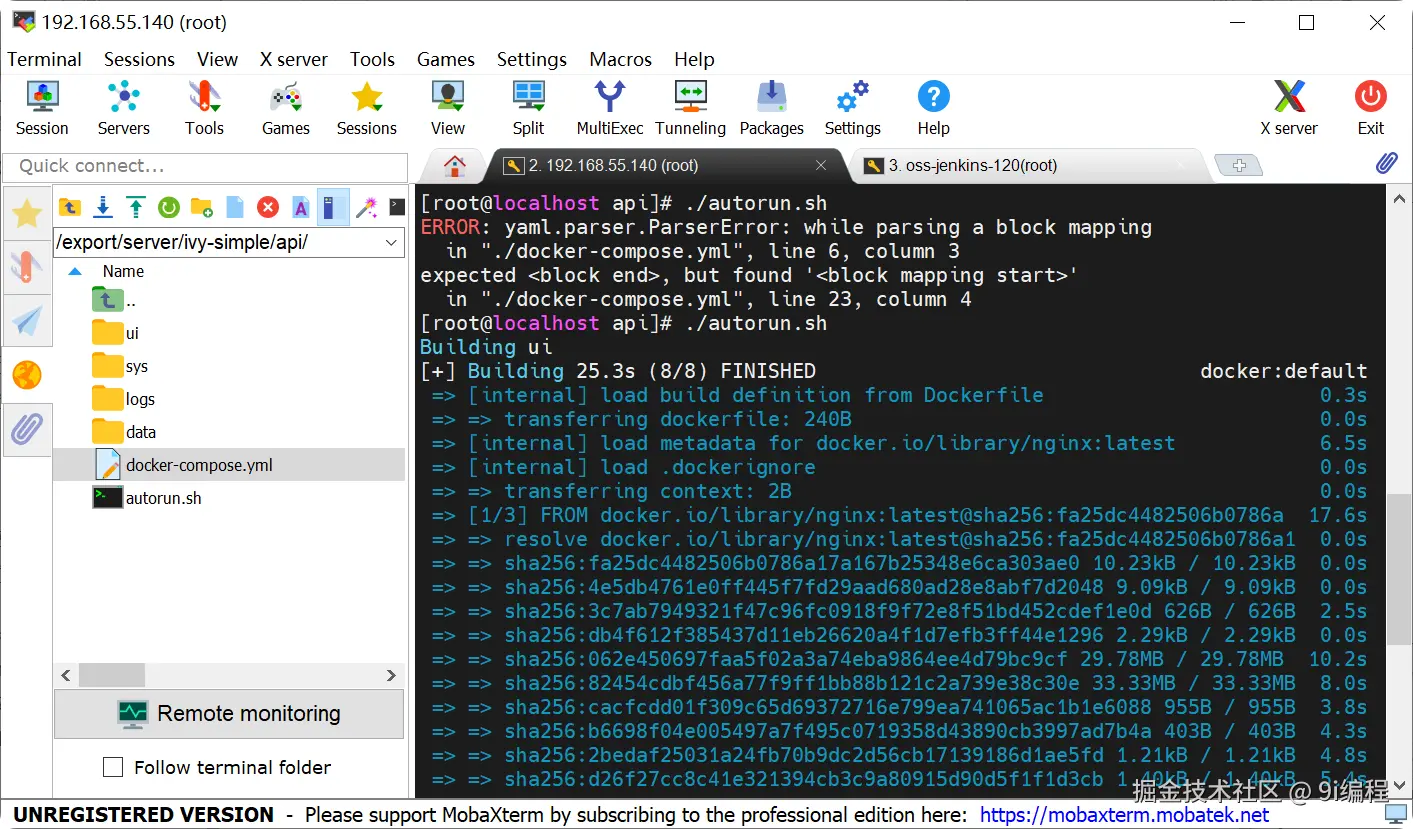The image size is (1413, 829).
Task: Open the Tunneling toolbar icon
Action: click(x=690, y=108)
